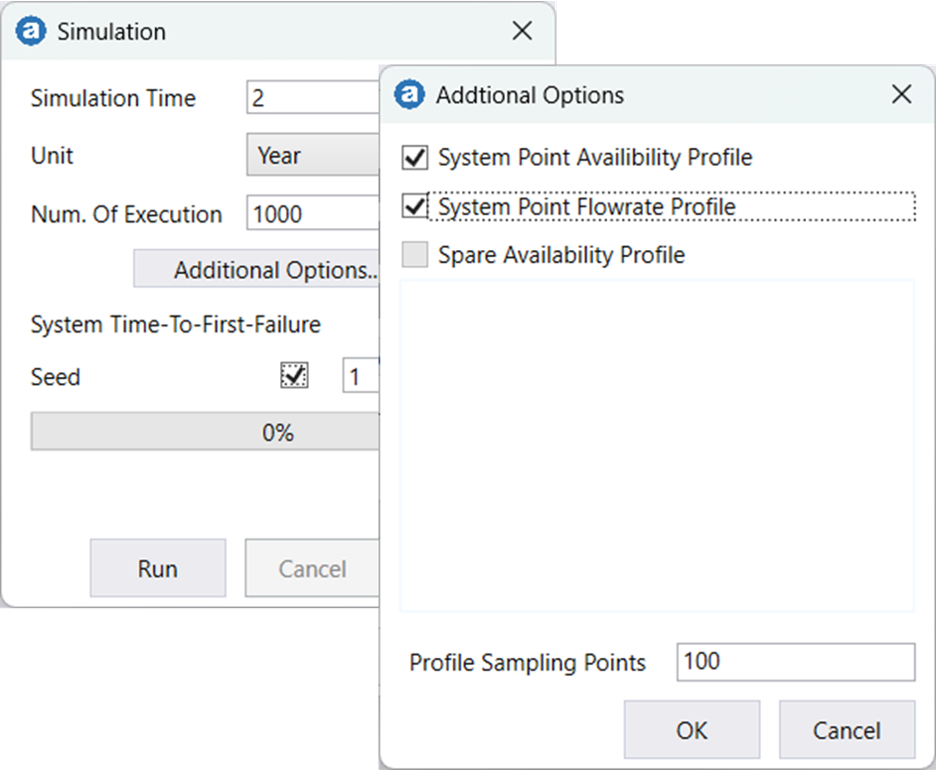
Task: Click the disabled Cancel button in Simulation dialog
Action: tap(311, 567)
